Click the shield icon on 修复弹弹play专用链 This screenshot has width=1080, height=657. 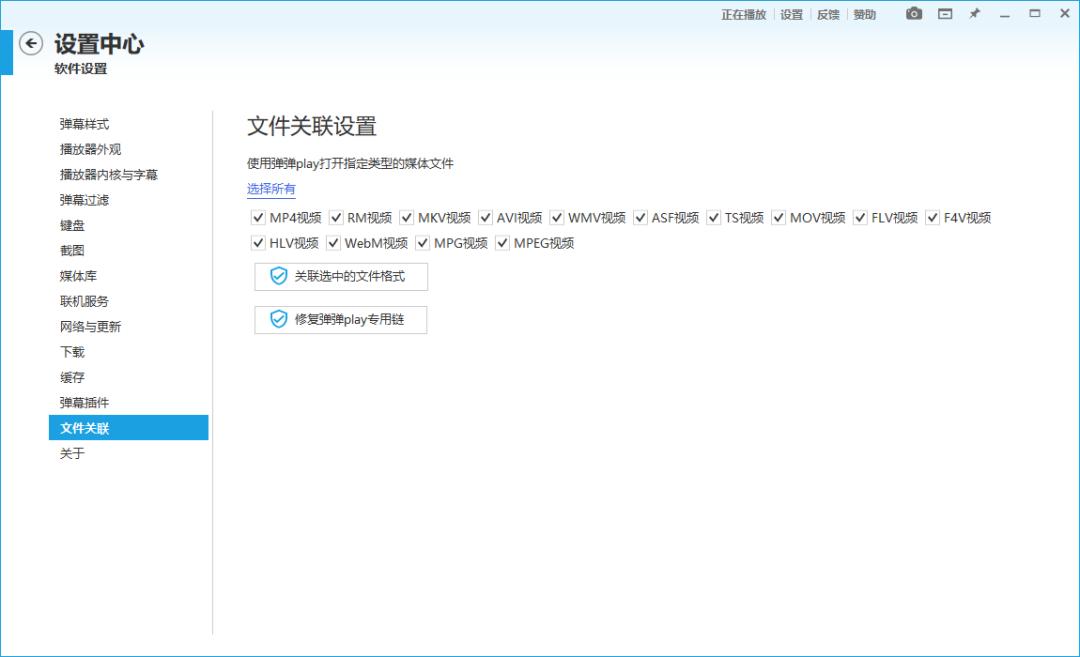(279, 320)
